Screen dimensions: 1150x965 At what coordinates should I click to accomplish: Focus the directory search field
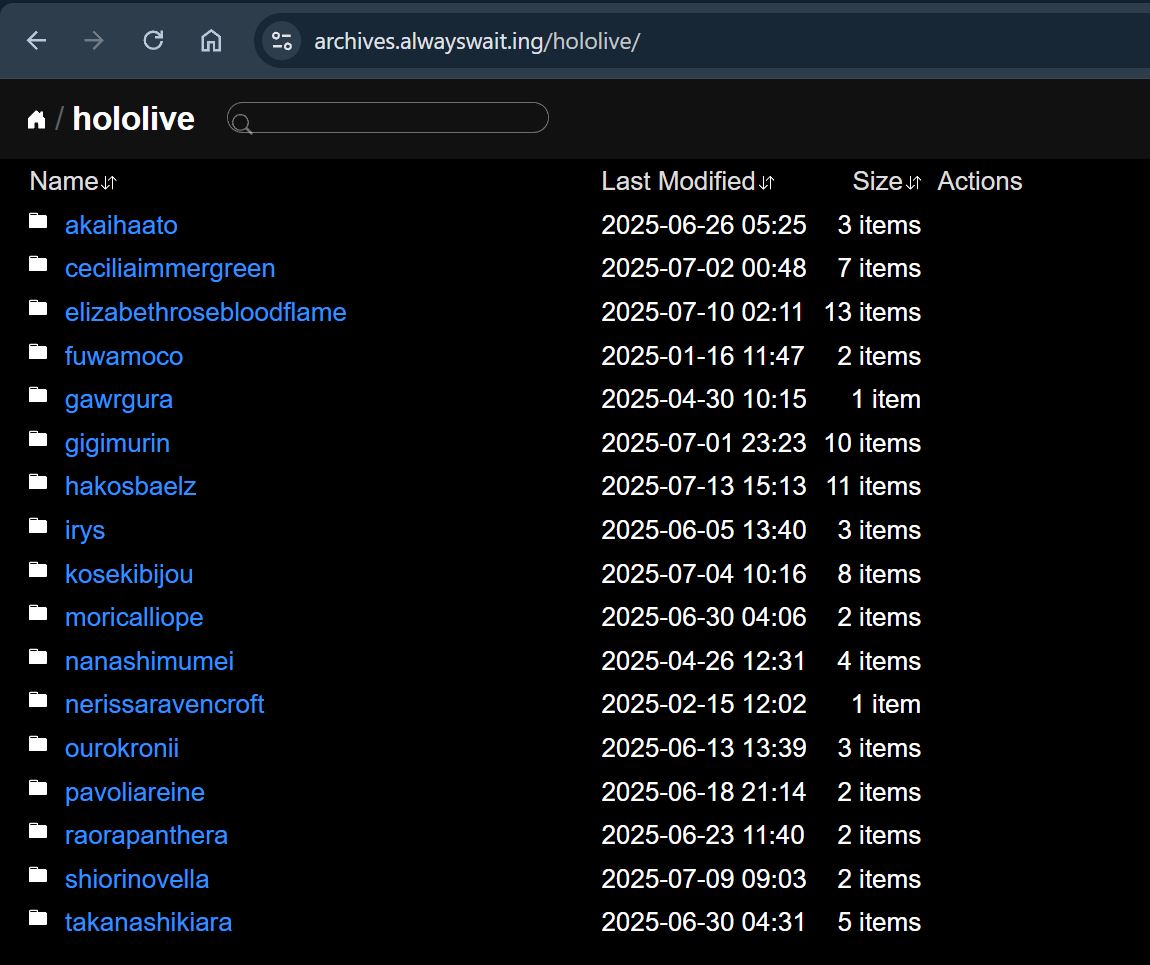[388, 118]
